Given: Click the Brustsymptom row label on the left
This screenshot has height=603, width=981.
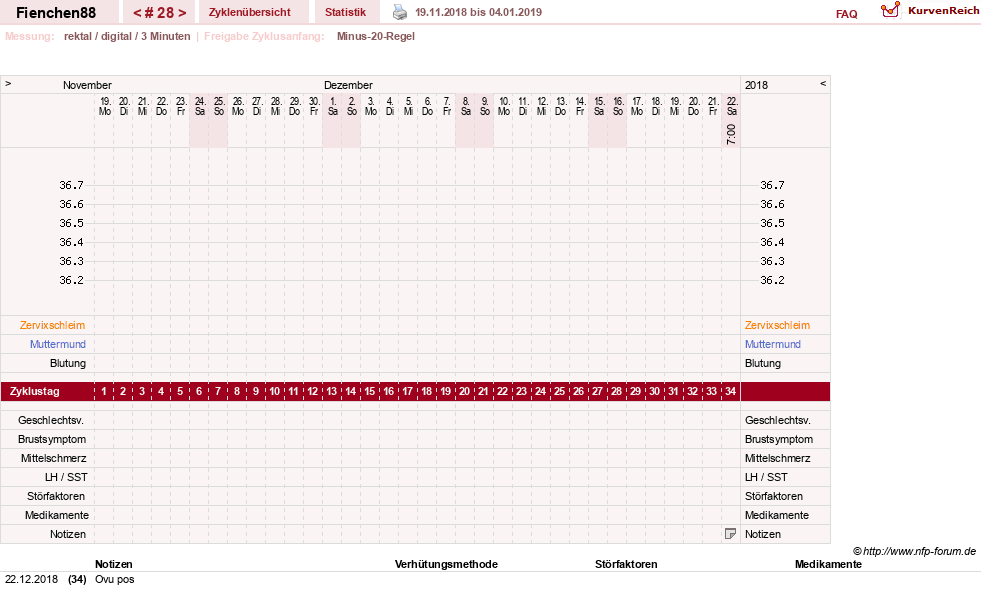Looking at the screenshot, I should pyautogui.click(x=52, y=439).
